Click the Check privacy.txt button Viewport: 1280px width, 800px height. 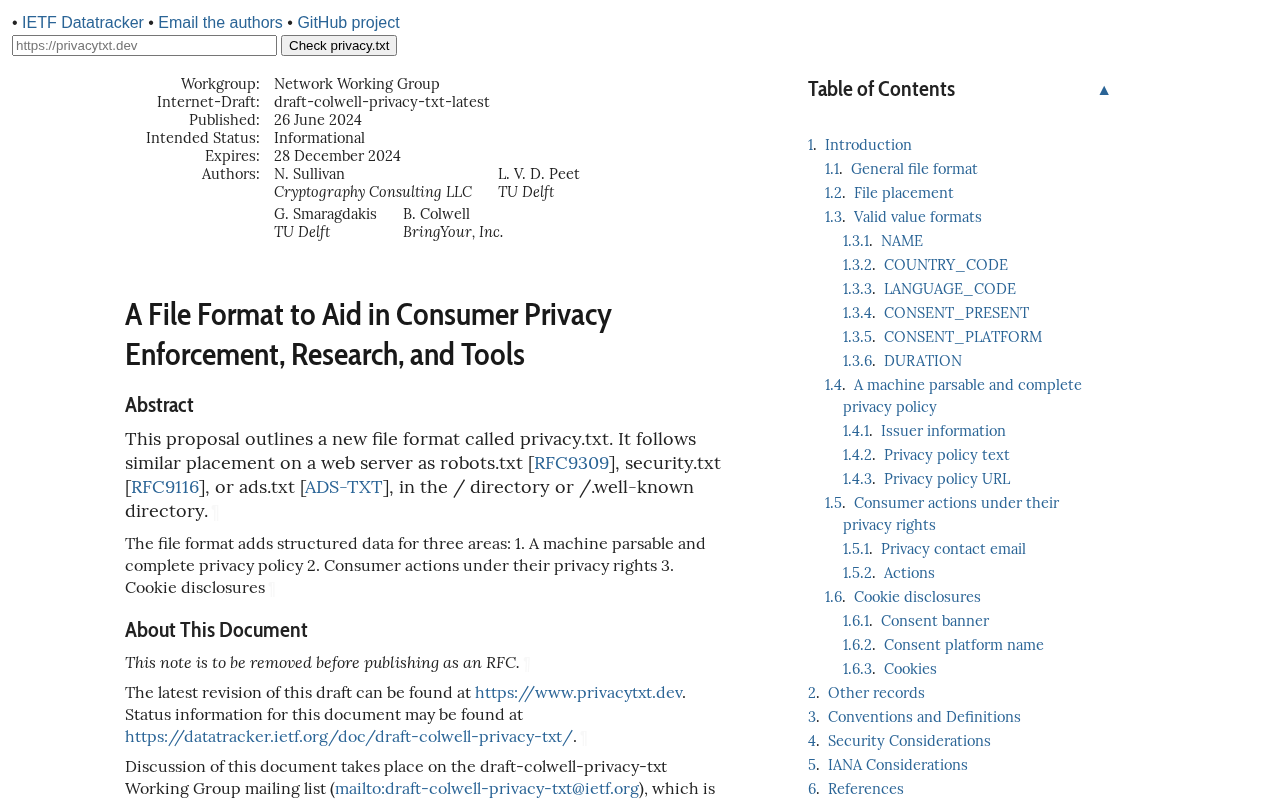(x=339, y=46)
